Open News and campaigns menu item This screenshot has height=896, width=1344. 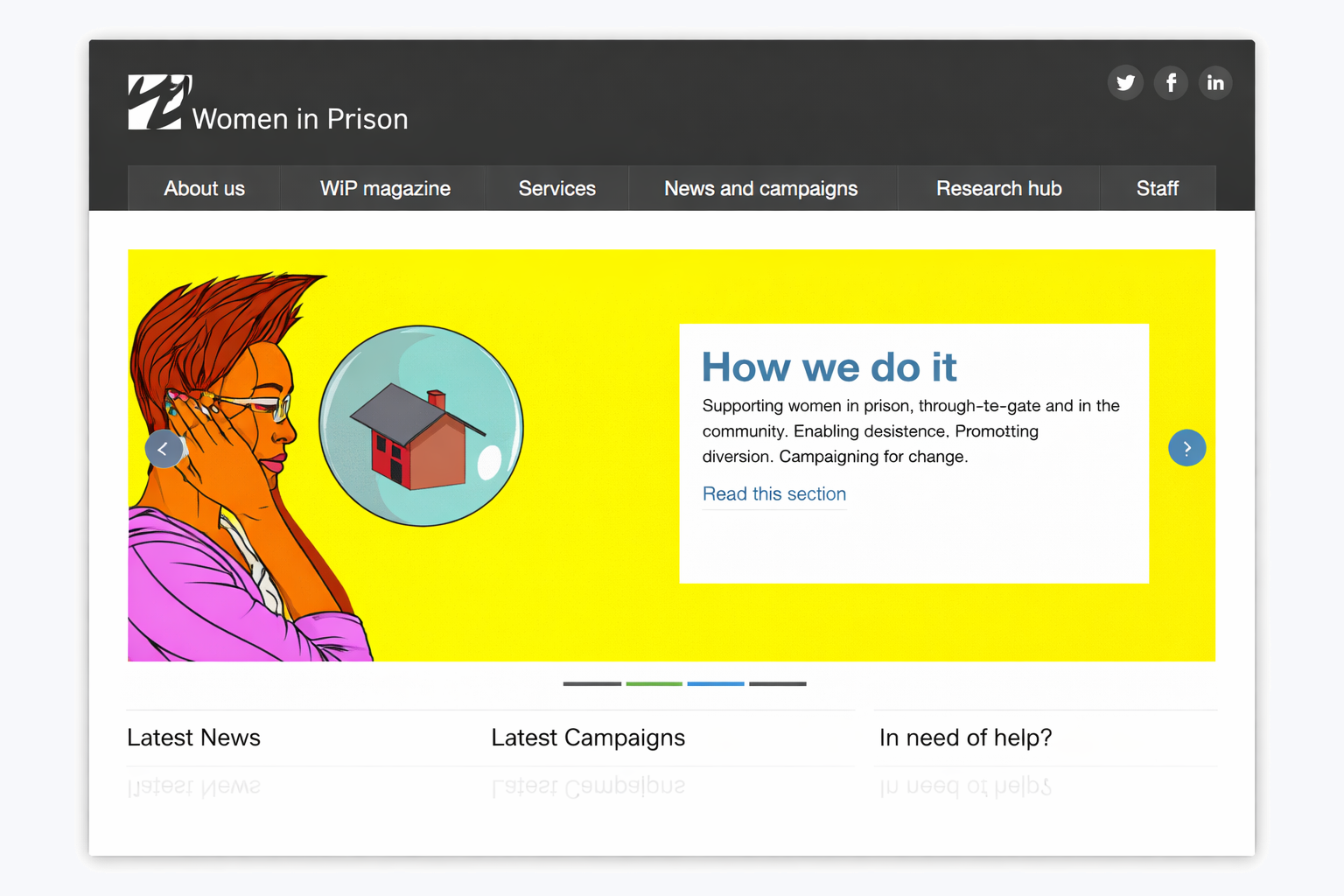[761, 188]
